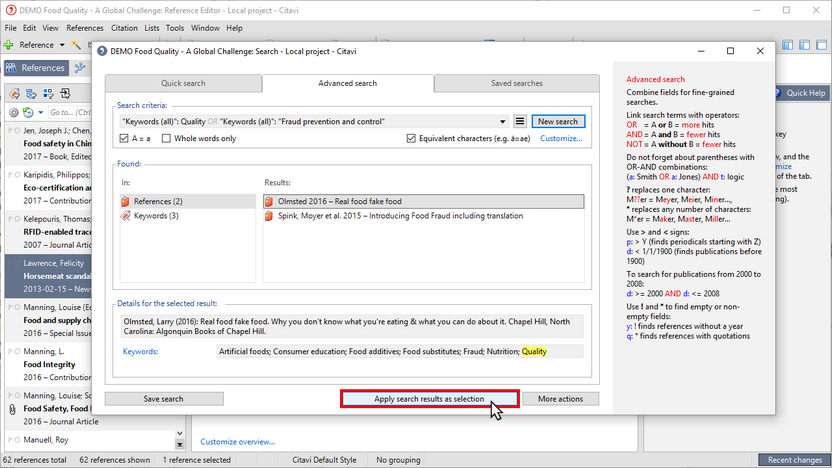
Task: Open the Quick Help panel button
Action: [x=801, y=93]
